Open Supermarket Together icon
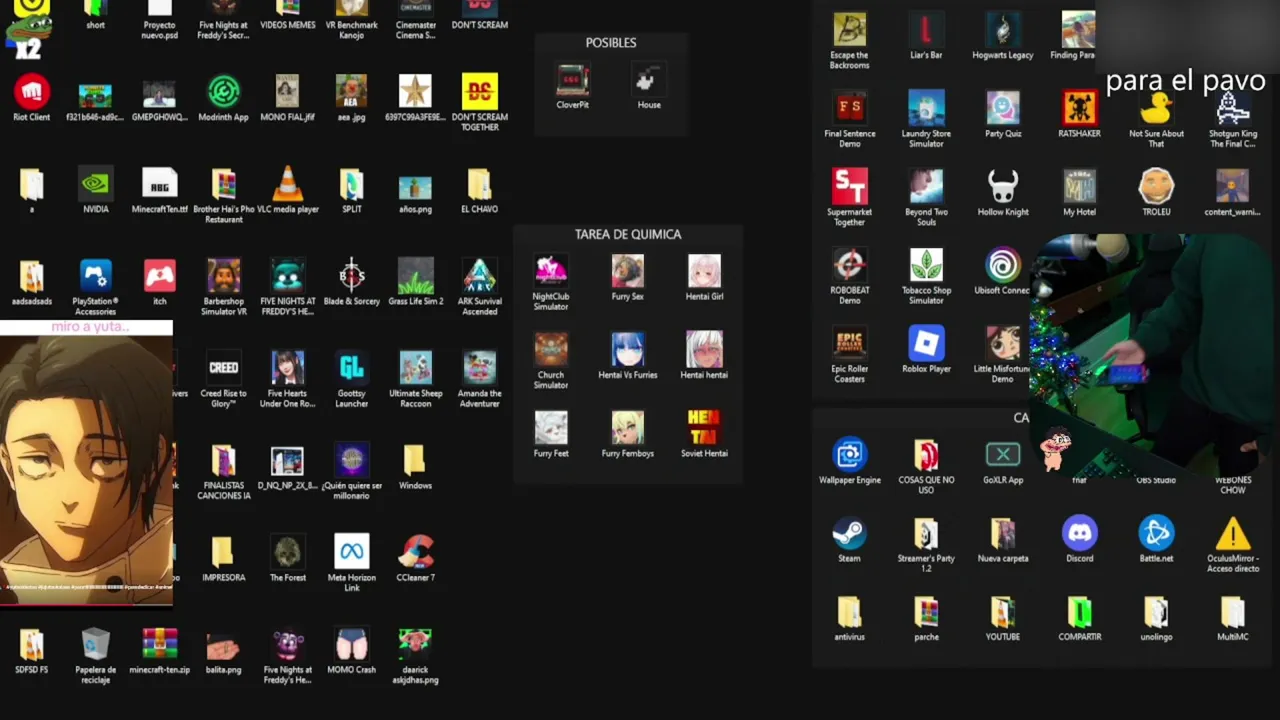 click(x=849, y=187)
